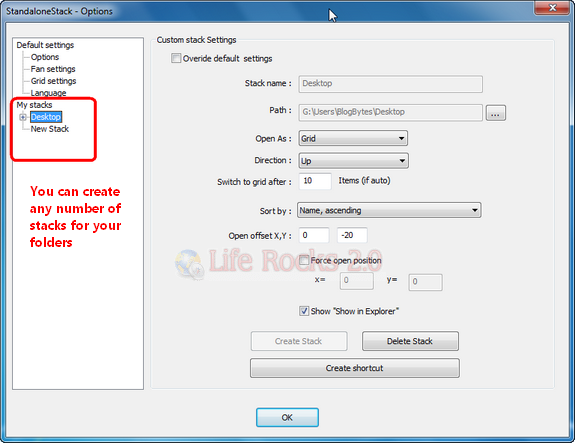Image resolution: width=575 pixels, height=443 pixels.
Task: Close the StandaloneStack Options window
Action: point(553,8)
